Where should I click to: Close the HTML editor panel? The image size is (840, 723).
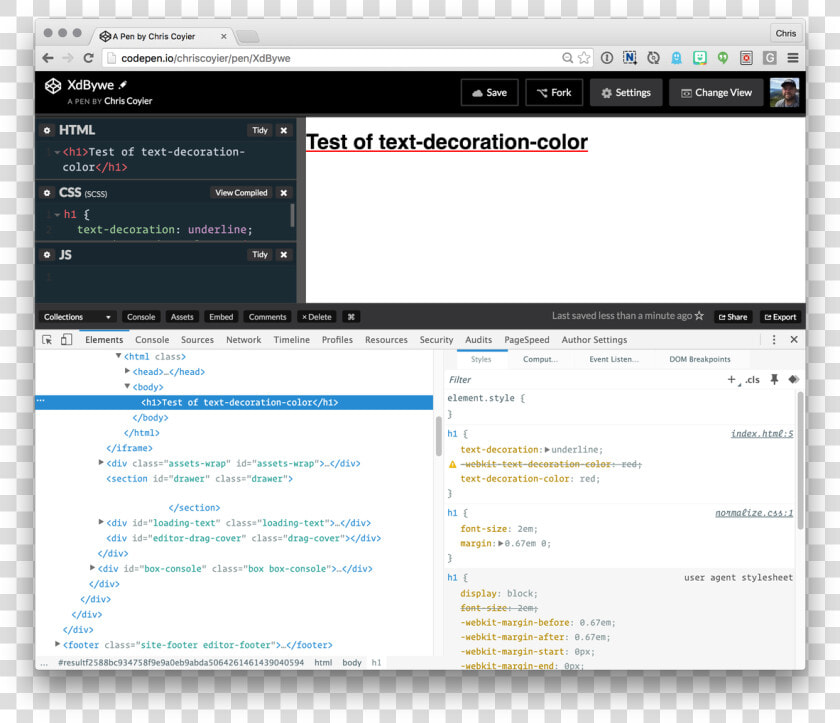284,130
